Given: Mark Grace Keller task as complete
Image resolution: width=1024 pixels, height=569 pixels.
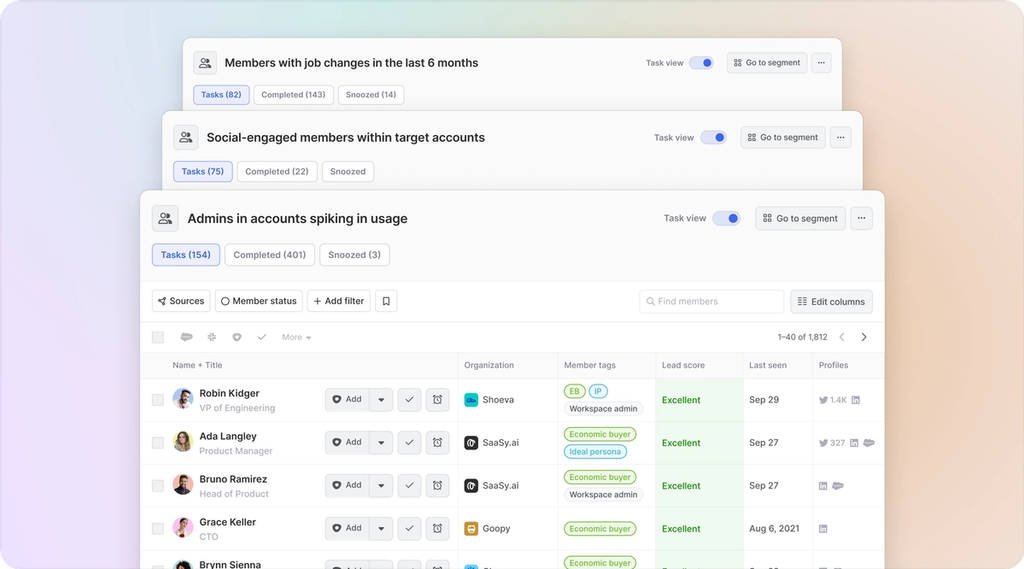Looking at the screenshot, I should [x=409, y=528].
